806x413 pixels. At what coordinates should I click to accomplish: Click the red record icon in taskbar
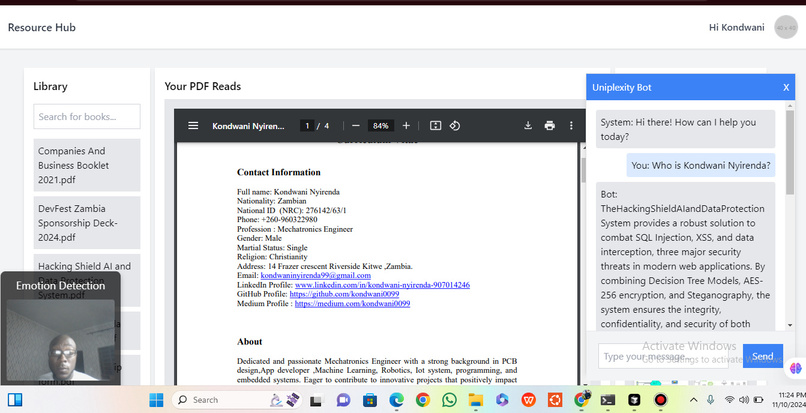click(661, 400)
